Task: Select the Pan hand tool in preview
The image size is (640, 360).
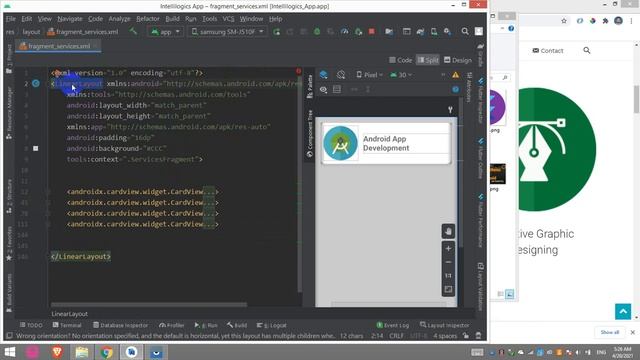Action: (448, 231)
